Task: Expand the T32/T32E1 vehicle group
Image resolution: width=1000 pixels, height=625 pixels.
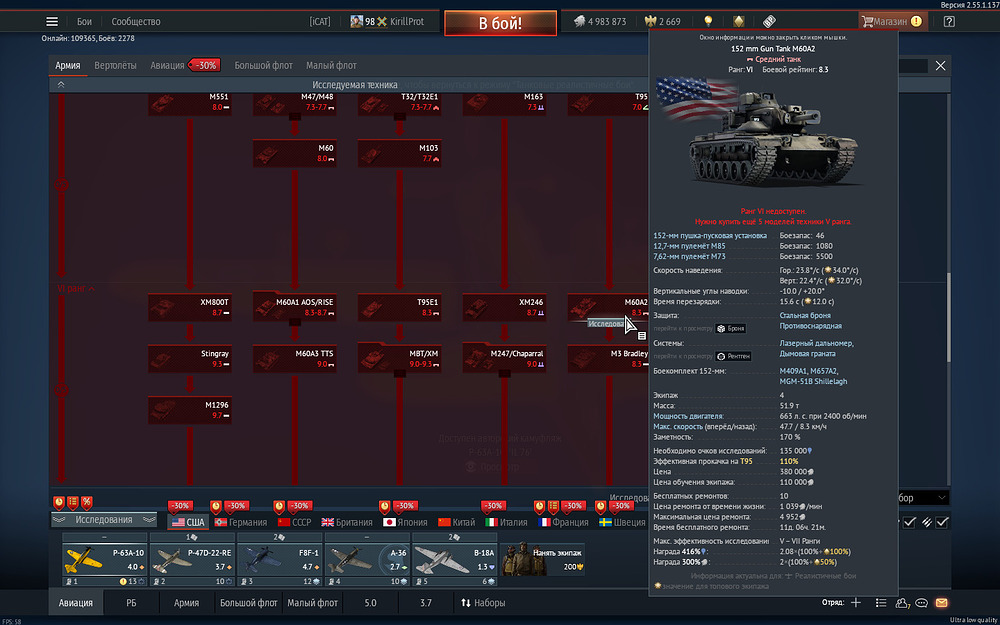Action: point(399,103)
